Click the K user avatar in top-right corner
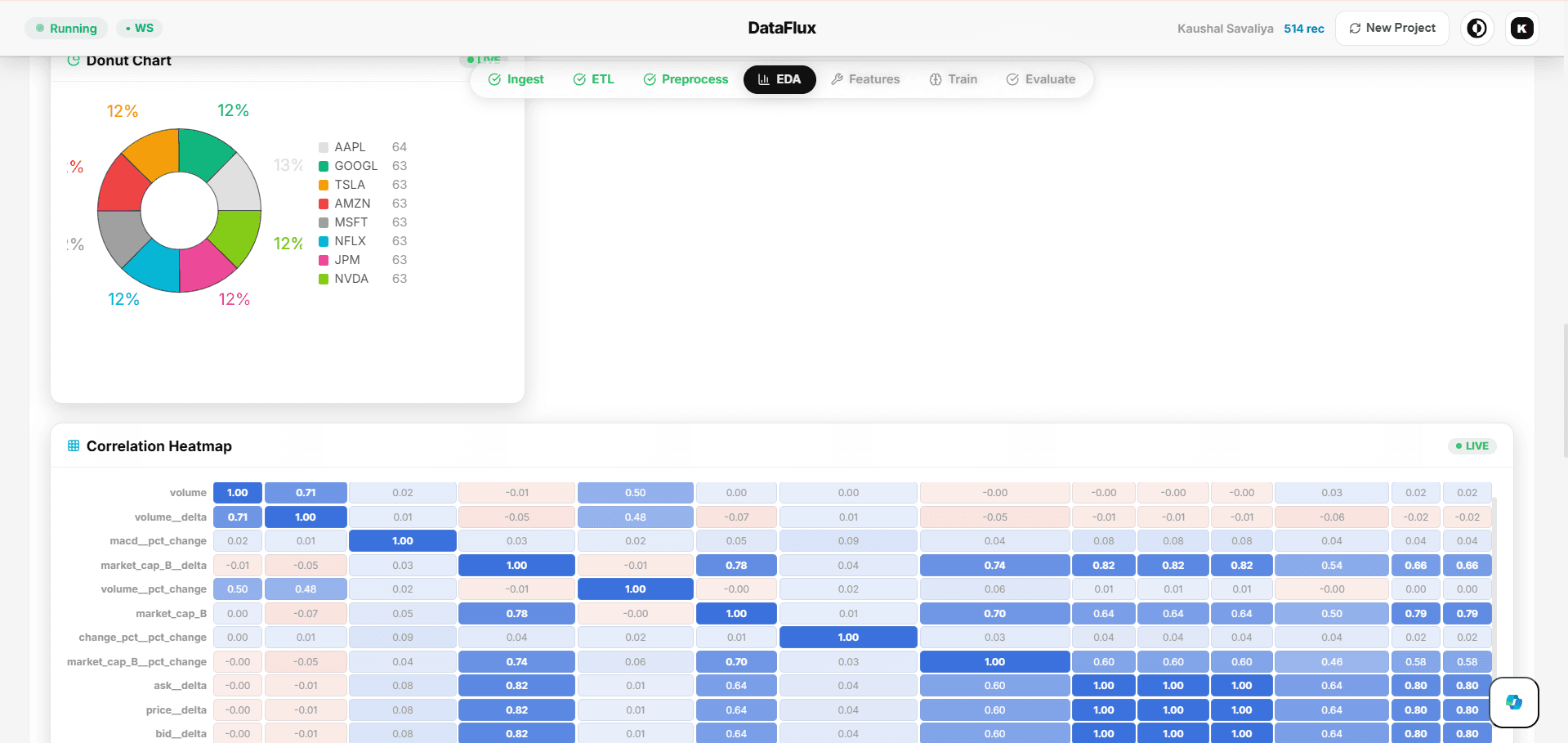Image resolution: width=1568 pixels, height=743 pixels. coord(1521,28)
